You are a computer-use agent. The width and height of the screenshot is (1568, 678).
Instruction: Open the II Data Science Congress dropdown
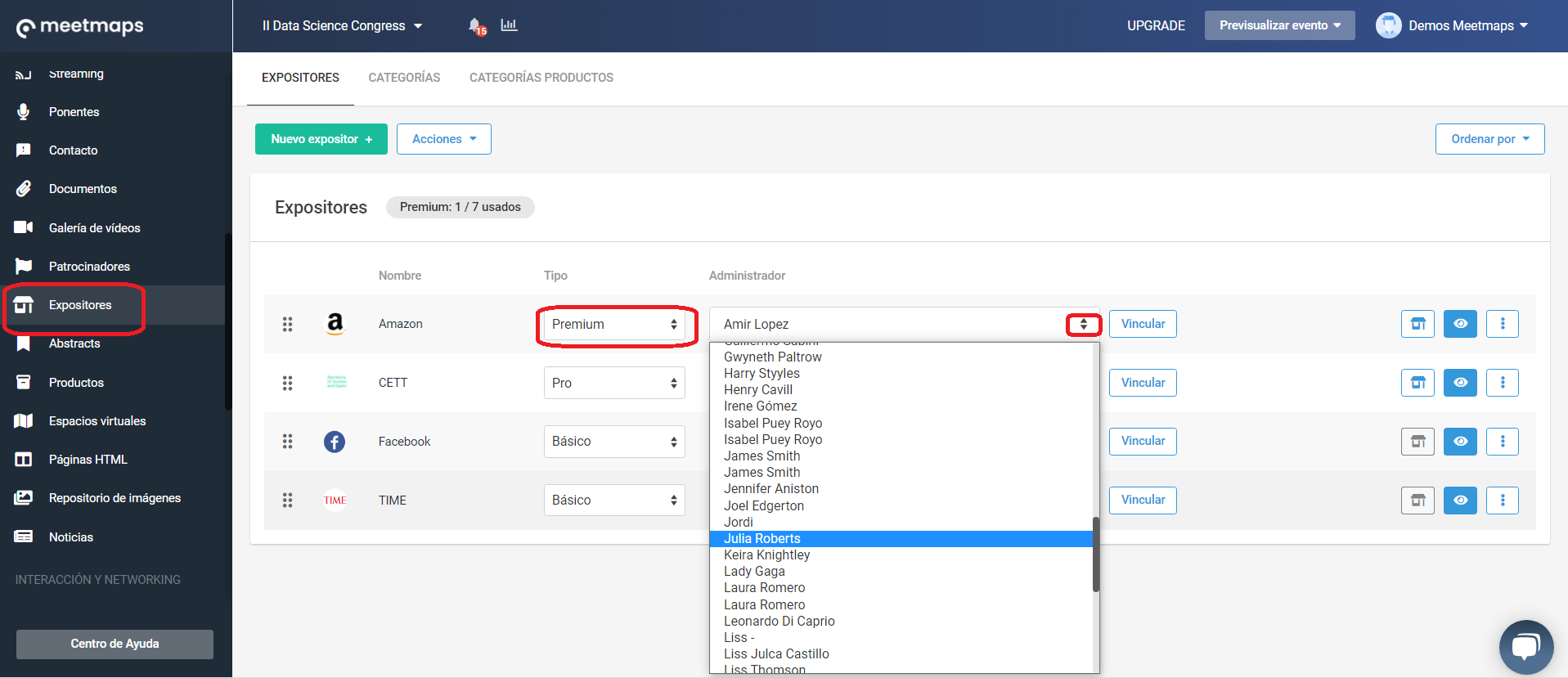342,26
